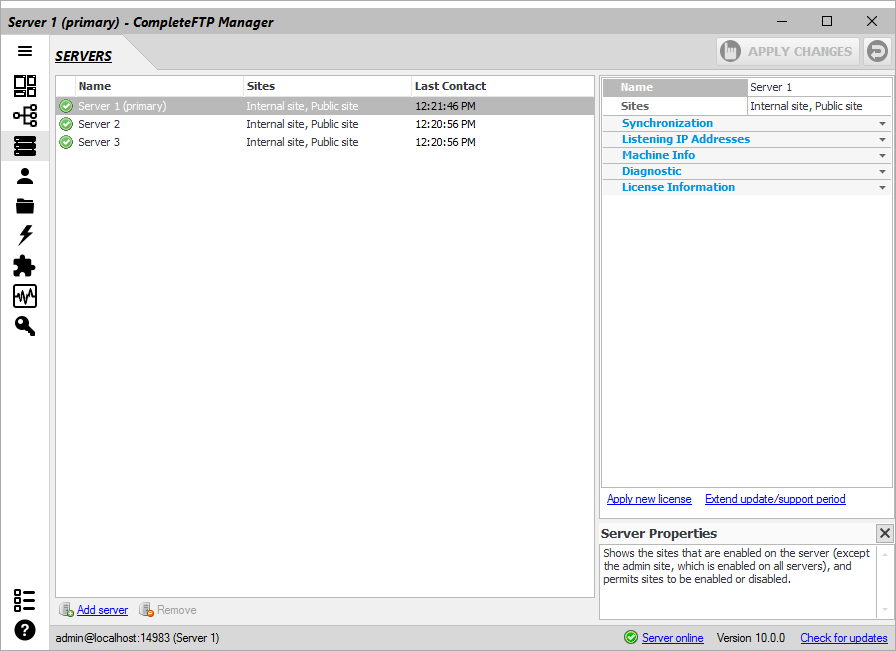Click Version 10.0.0 status text
896x651 pixels.
point(750,638)
